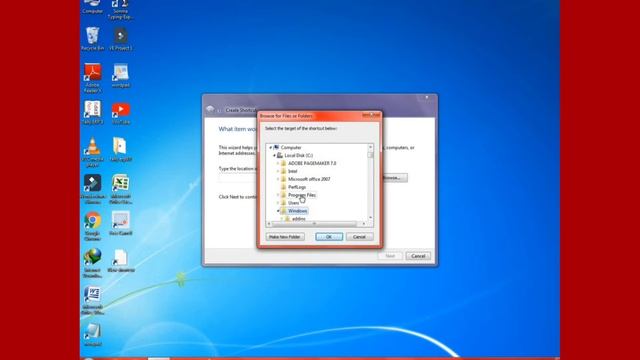Collapse the Computer node in the tree
The height and width of the screenshot is (360, 640).
pos(270,147)
